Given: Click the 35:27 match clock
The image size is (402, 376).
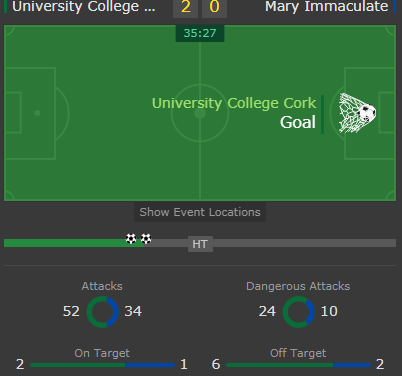Looking at the screenshot, I should pos(200,33).
